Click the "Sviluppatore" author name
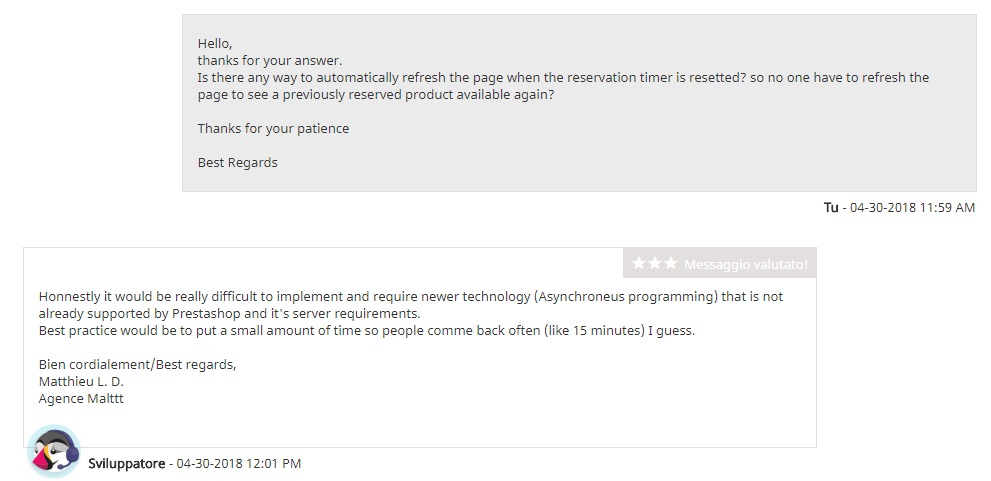The height and width of the screenshot is (481, 991). [x=126, y=464]
